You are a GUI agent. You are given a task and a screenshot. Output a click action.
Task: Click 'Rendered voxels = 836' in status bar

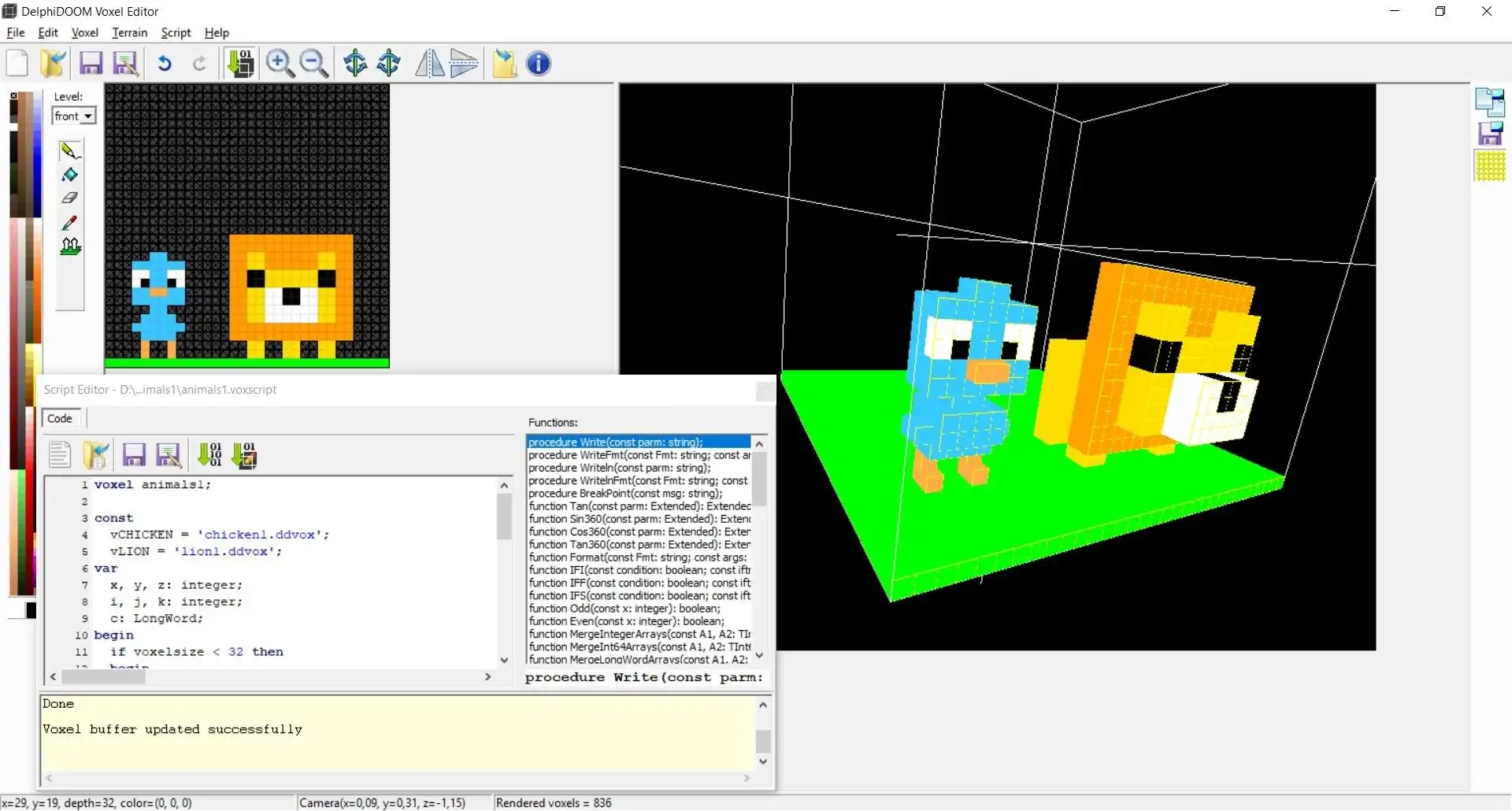point(554,802)
